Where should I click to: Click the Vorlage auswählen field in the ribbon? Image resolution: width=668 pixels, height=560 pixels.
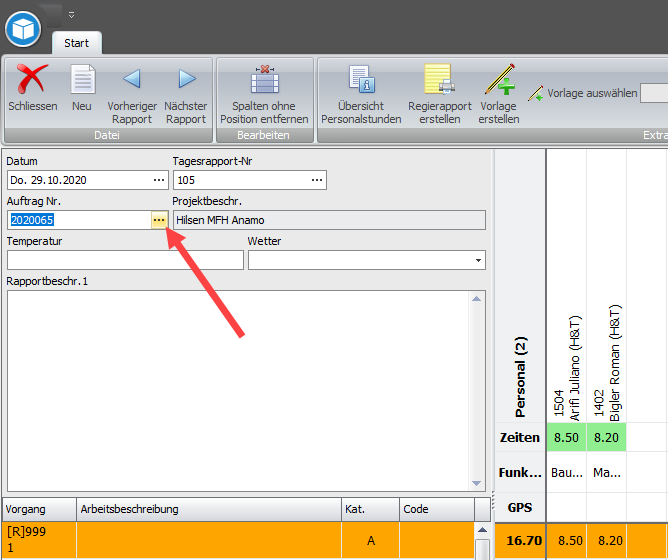coord(654,93)
